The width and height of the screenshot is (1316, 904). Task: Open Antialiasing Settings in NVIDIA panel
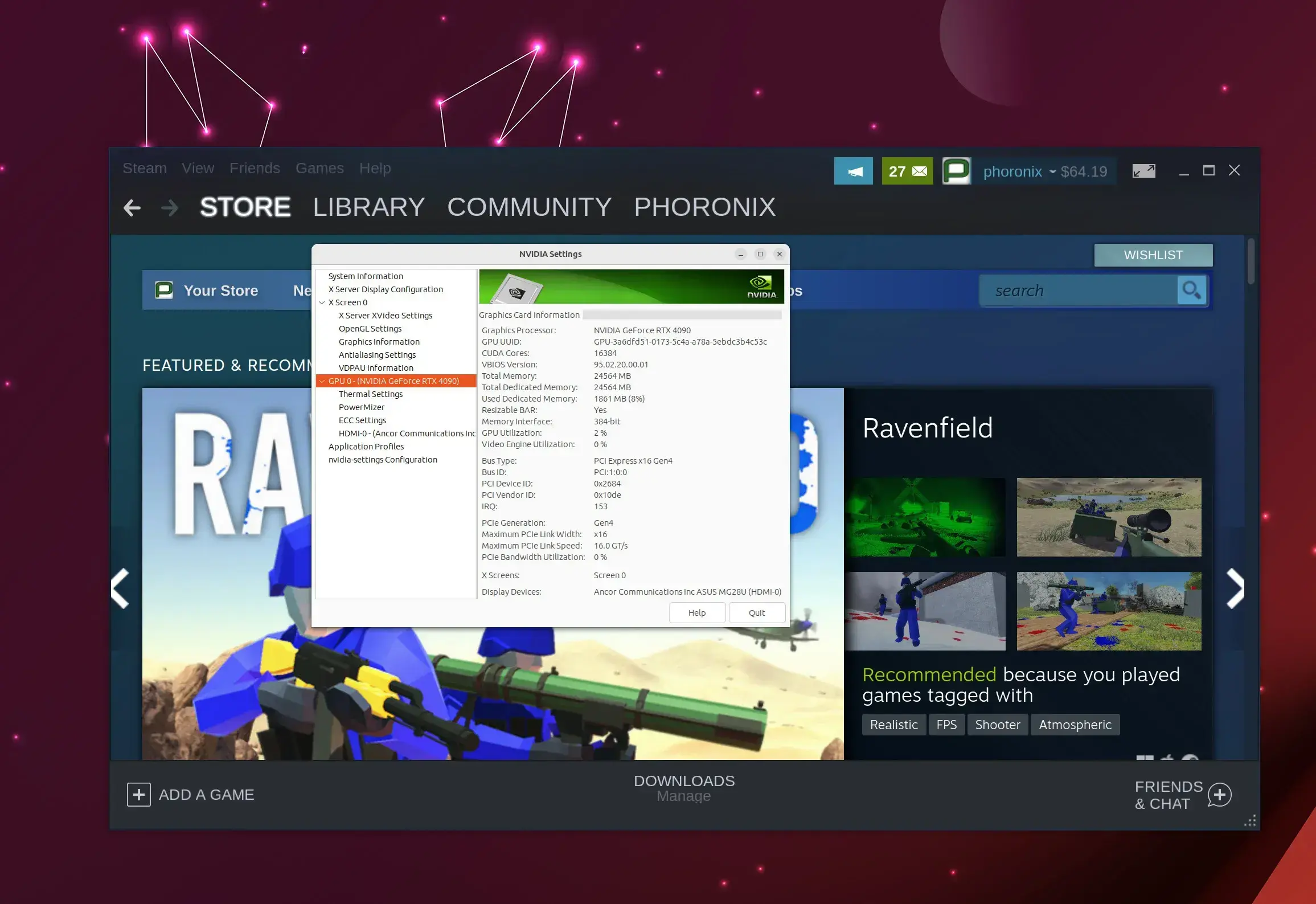tap(377, 354)
